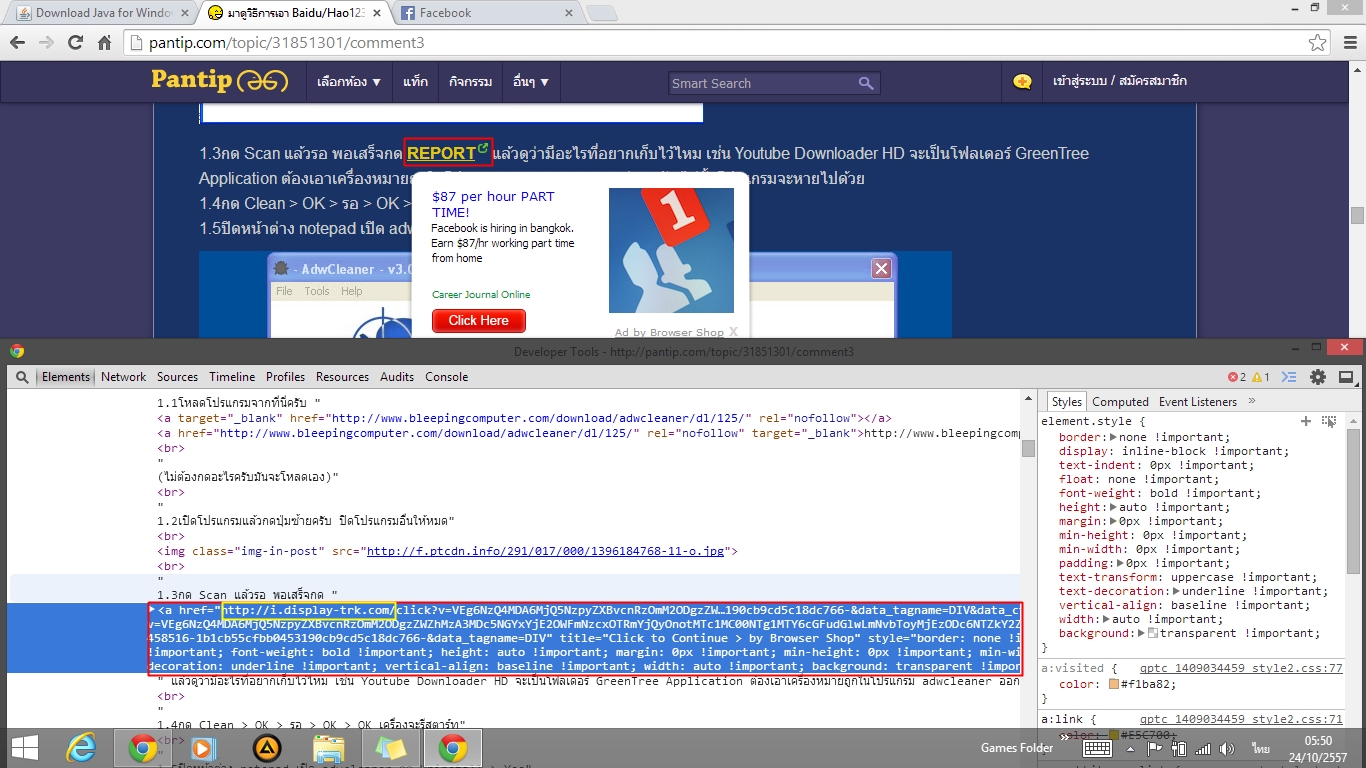This screenshot has width=1366, height=768.
Task: Expand the padding property triangle
Action: 1120,563
